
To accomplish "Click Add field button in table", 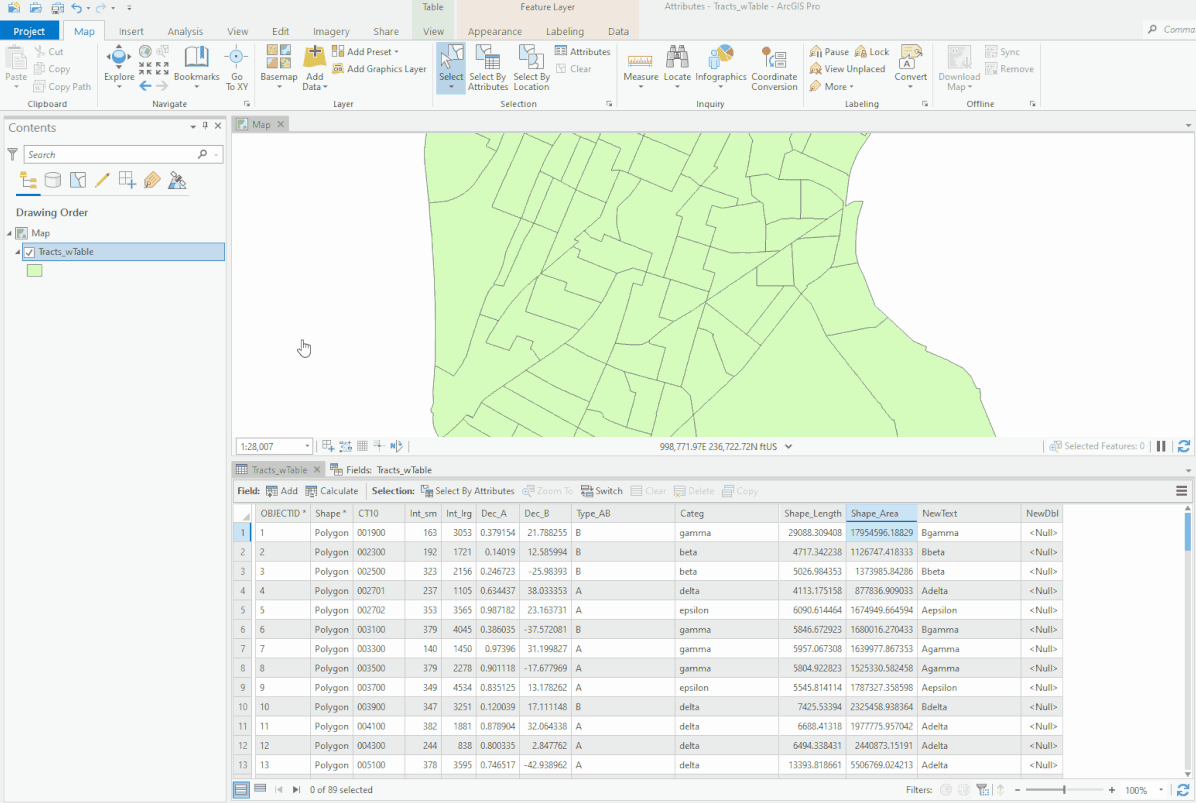I will (x=281, y=491).
